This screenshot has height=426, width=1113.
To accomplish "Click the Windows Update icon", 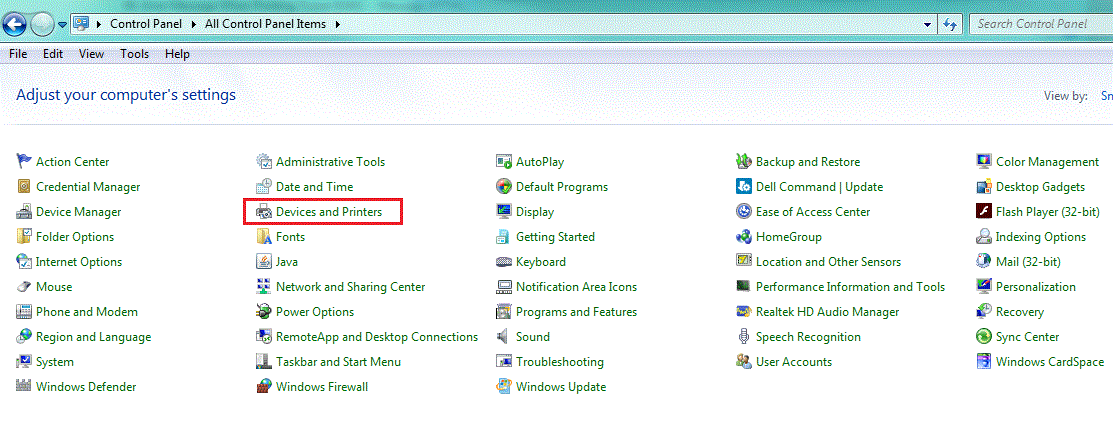I will click(x=504, y=386).
